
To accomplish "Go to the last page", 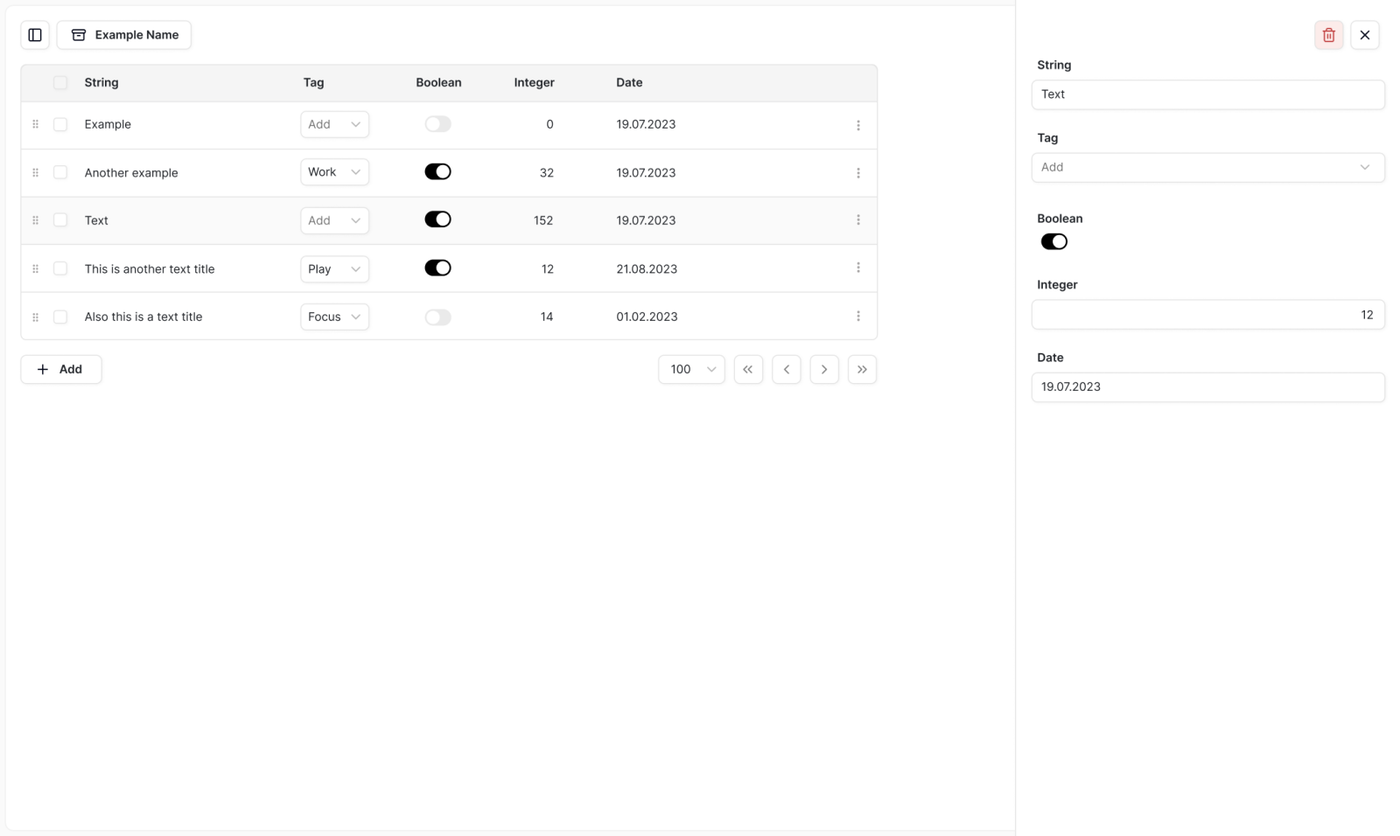I will coord(862,369).
